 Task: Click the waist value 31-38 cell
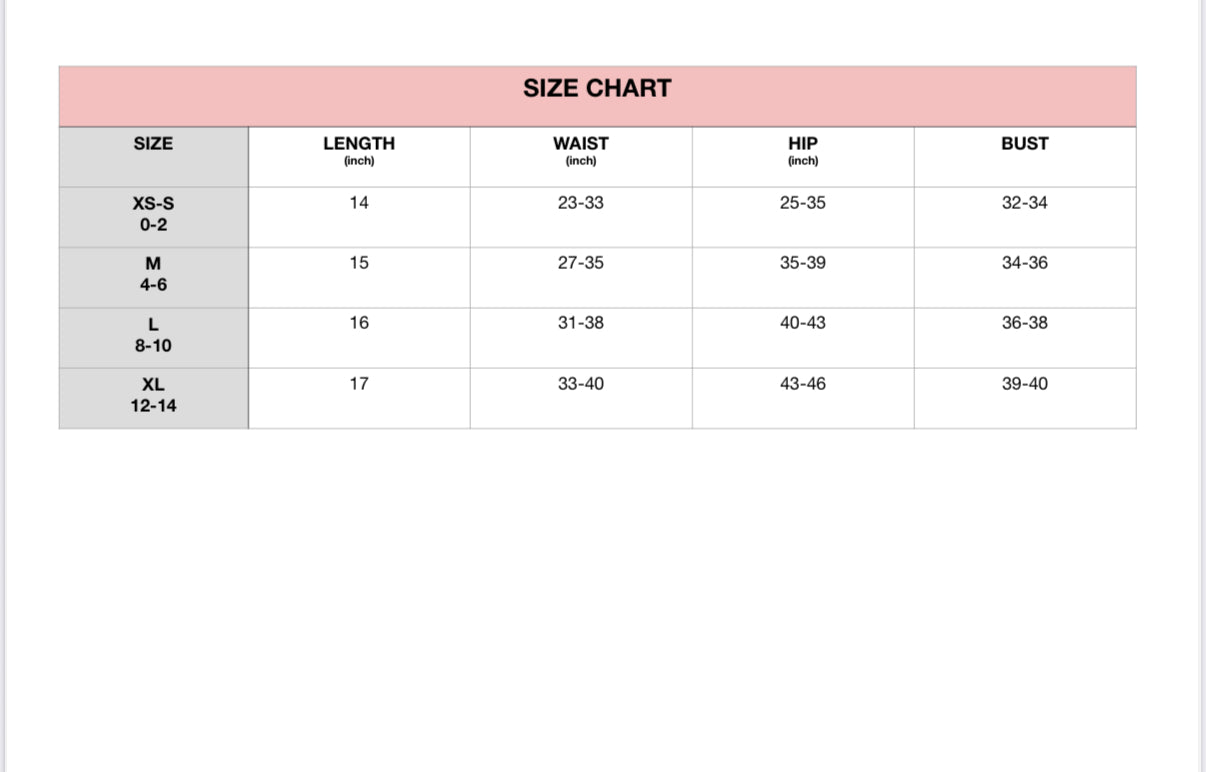(x=581, y=324)
